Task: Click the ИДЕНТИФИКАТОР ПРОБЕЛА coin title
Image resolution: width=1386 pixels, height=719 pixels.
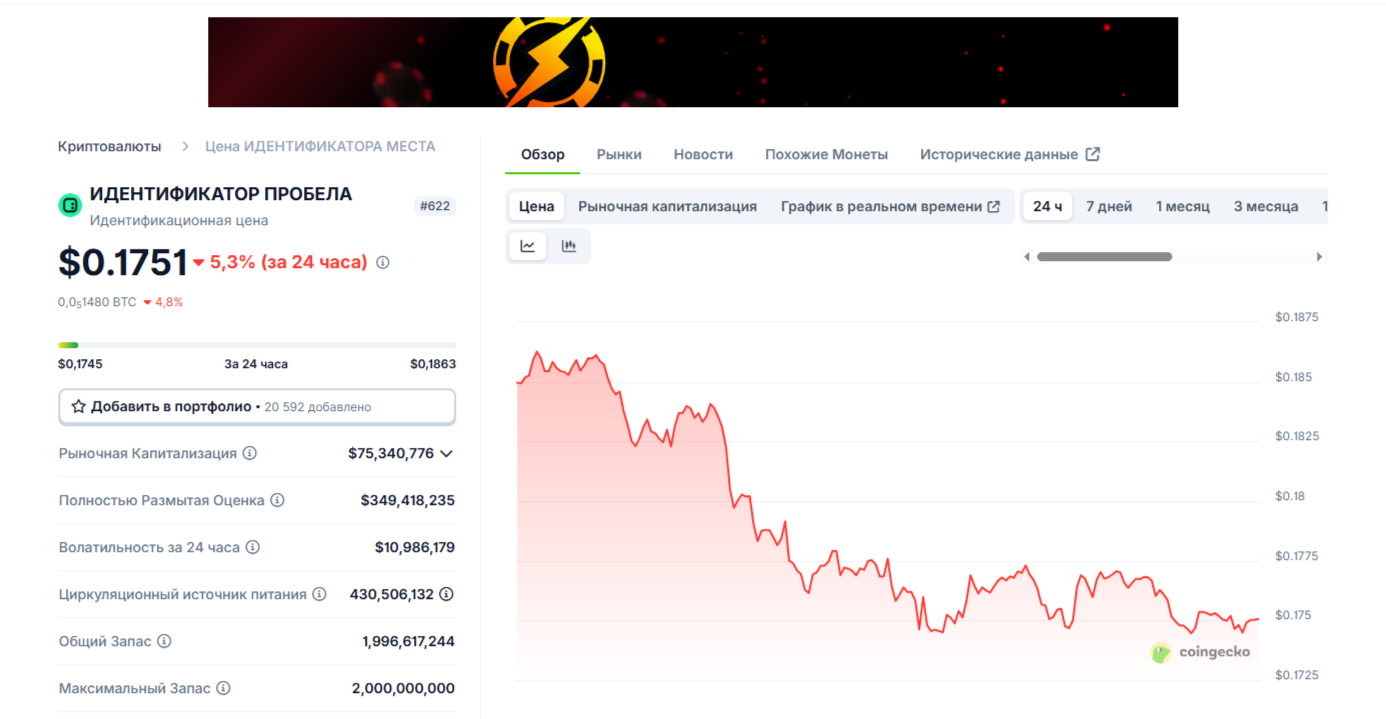Action: [x=221, y=194]
